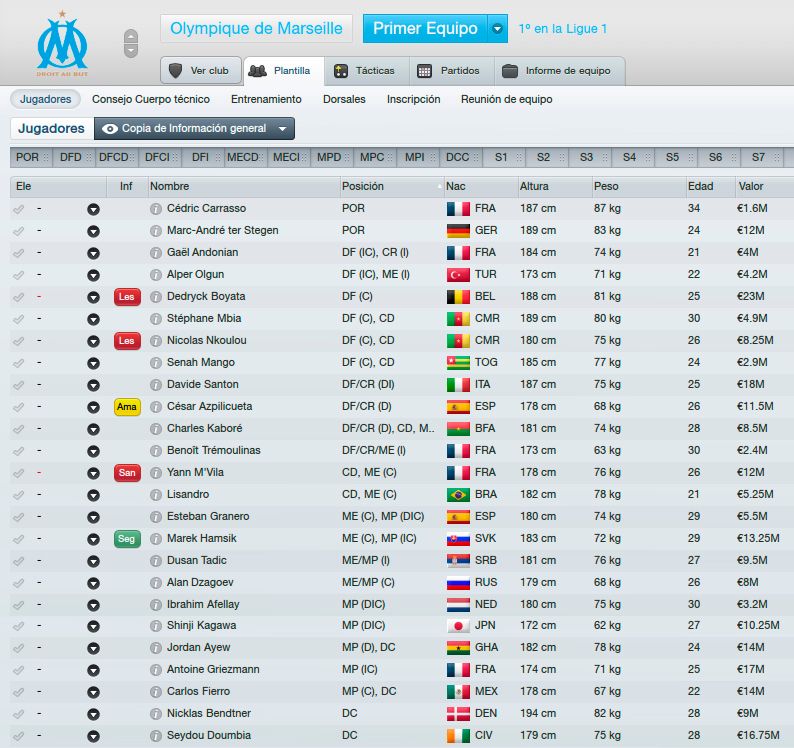The width and height of the screenshot is (794, 748).
Task: Open info icon next to Marek Hamsik
Action: click(156, 539)
